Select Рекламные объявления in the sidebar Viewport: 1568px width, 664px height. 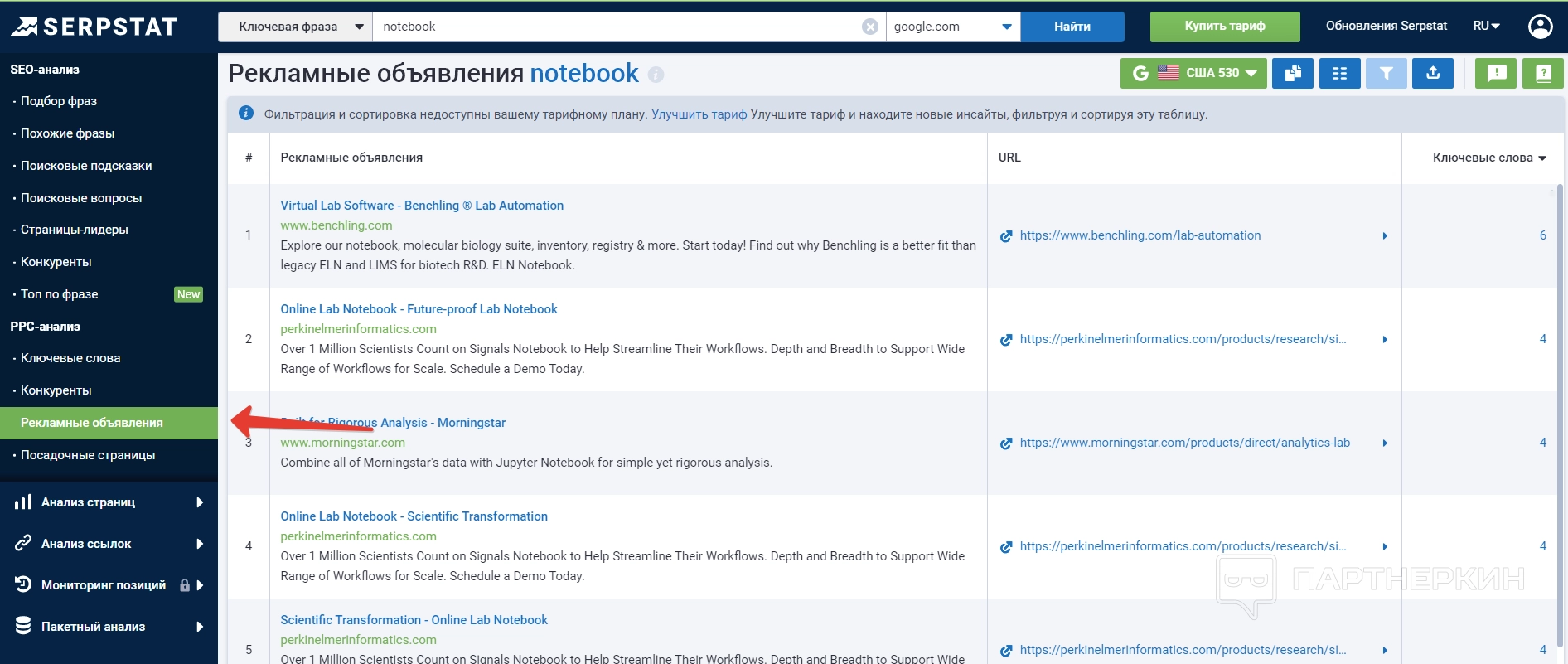coord(109,423)
